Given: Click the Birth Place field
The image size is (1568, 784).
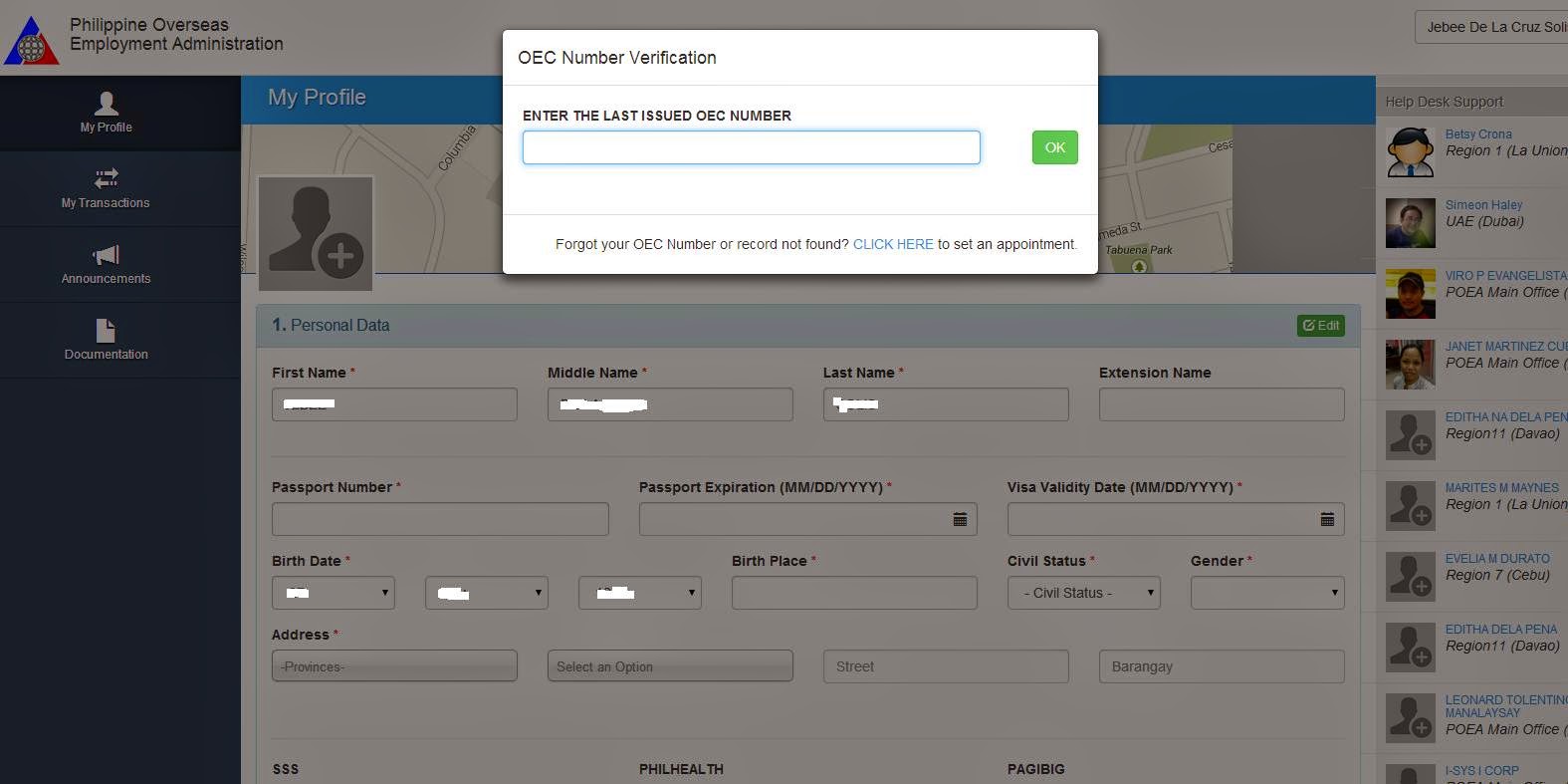Looking at the screenshot, I should 854,593.
